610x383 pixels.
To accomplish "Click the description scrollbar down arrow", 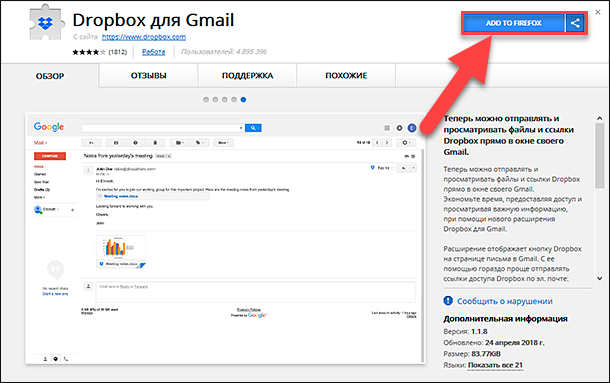I will [x=599, y=278].
